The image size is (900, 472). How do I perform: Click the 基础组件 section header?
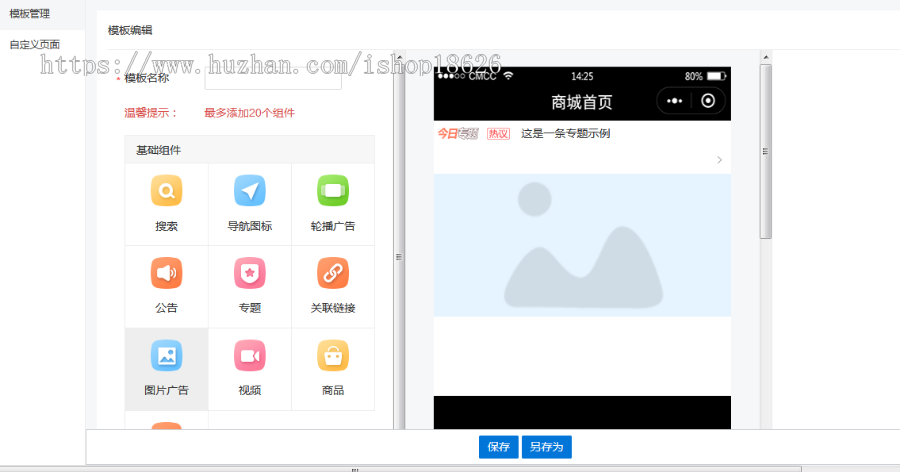(250, 150)
